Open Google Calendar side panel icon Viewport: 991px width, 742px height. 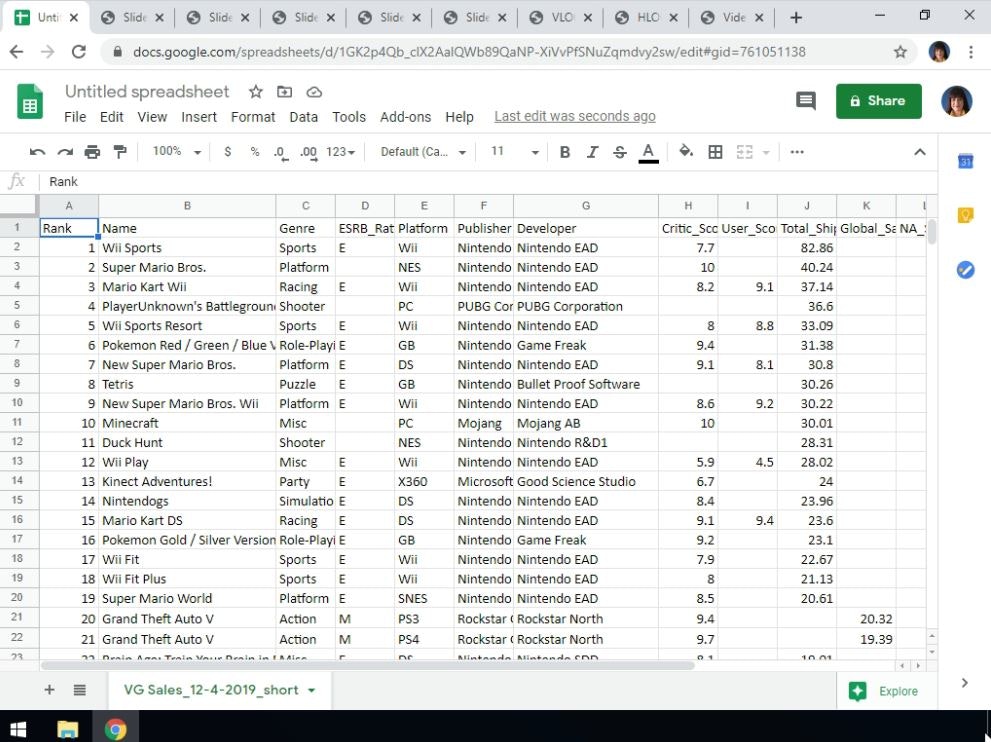pos(965,161)
